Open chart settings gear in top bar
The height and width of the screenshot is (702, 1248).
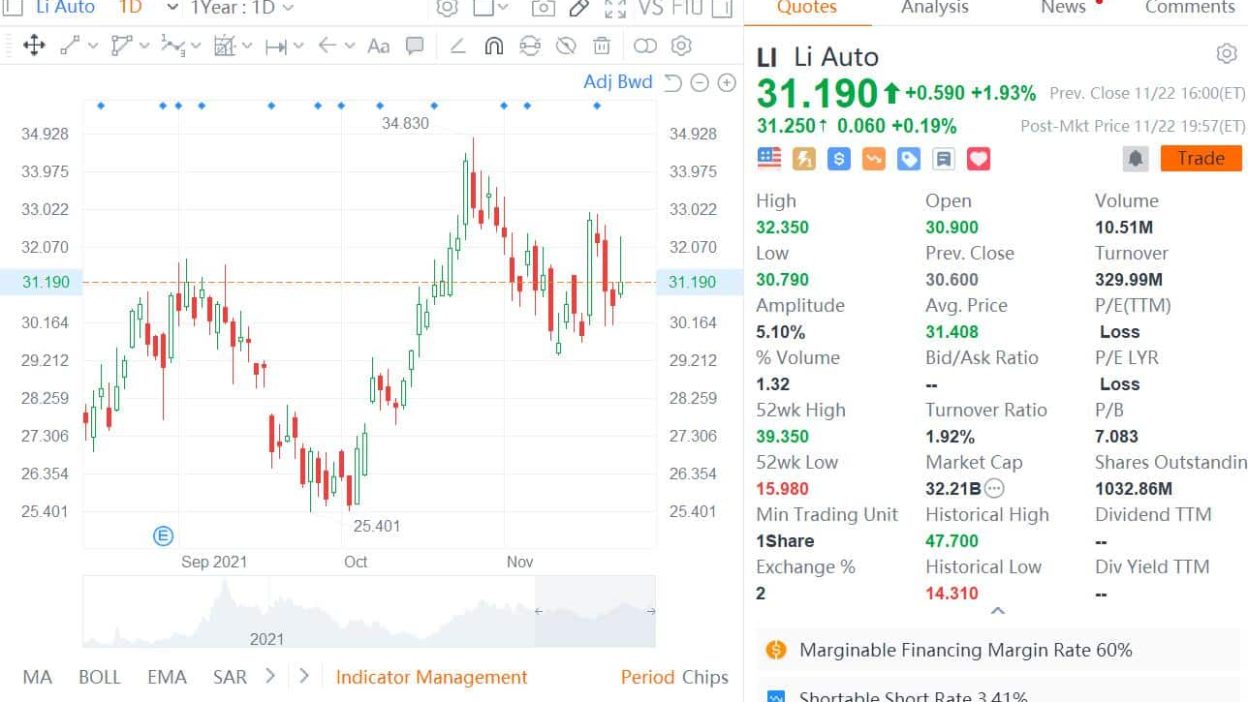click(x=447, y=8)
